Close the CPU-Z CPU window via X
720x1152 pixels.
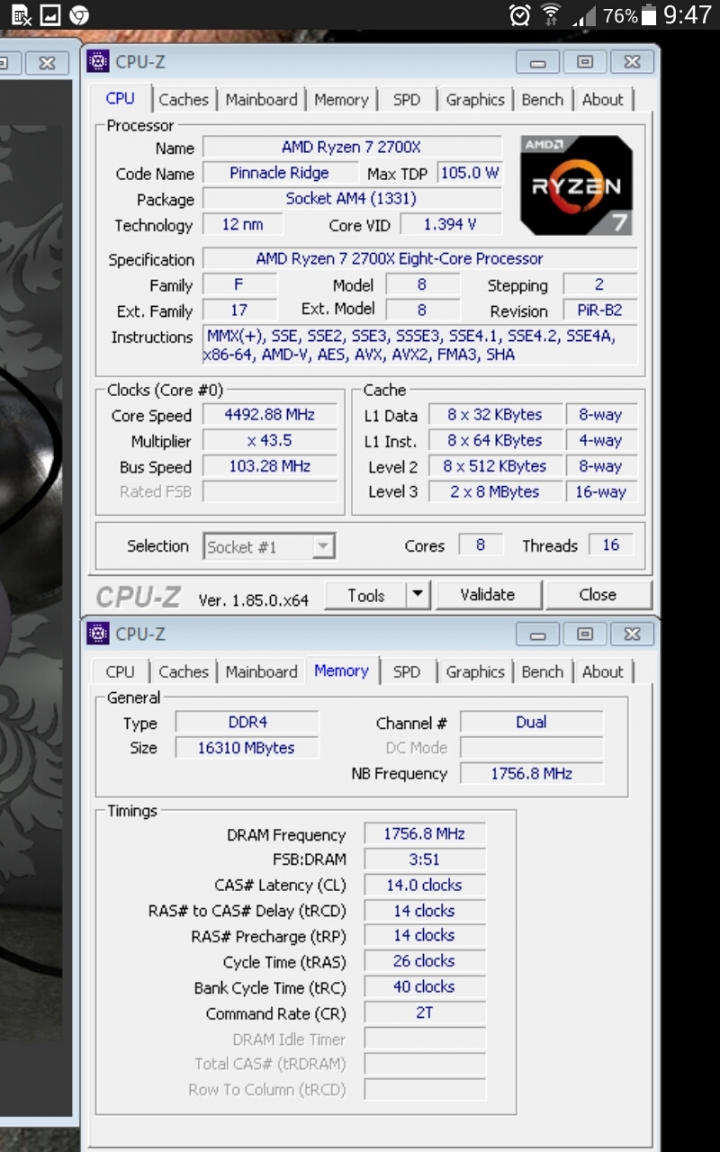point(632,62)
